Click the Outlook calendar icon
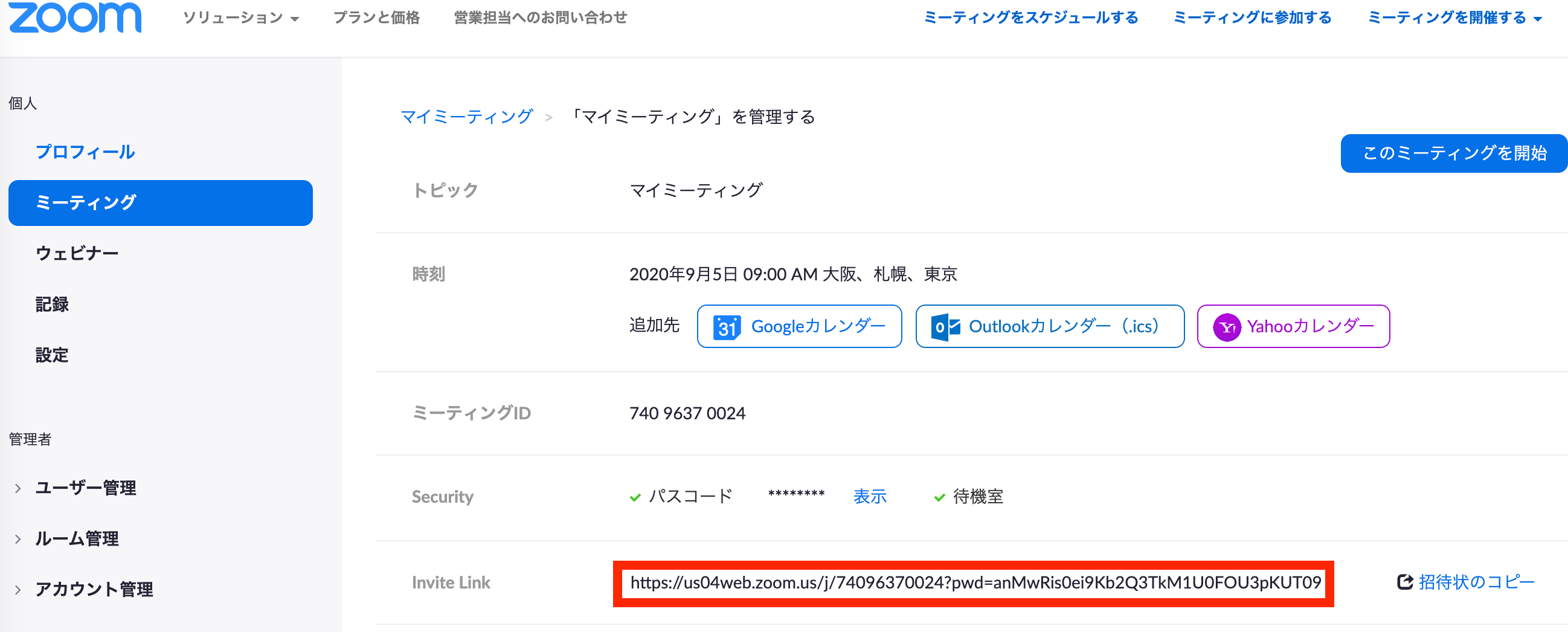The image size is (1568, 632). [x=945, y=327]
